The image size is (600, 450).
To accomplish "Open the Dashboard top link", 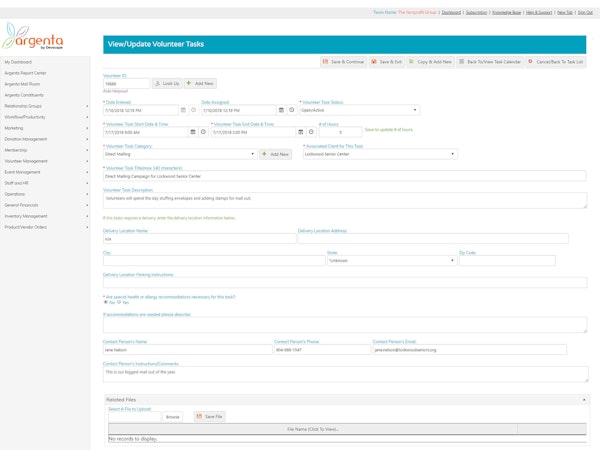I will click(x=451, y=13).
